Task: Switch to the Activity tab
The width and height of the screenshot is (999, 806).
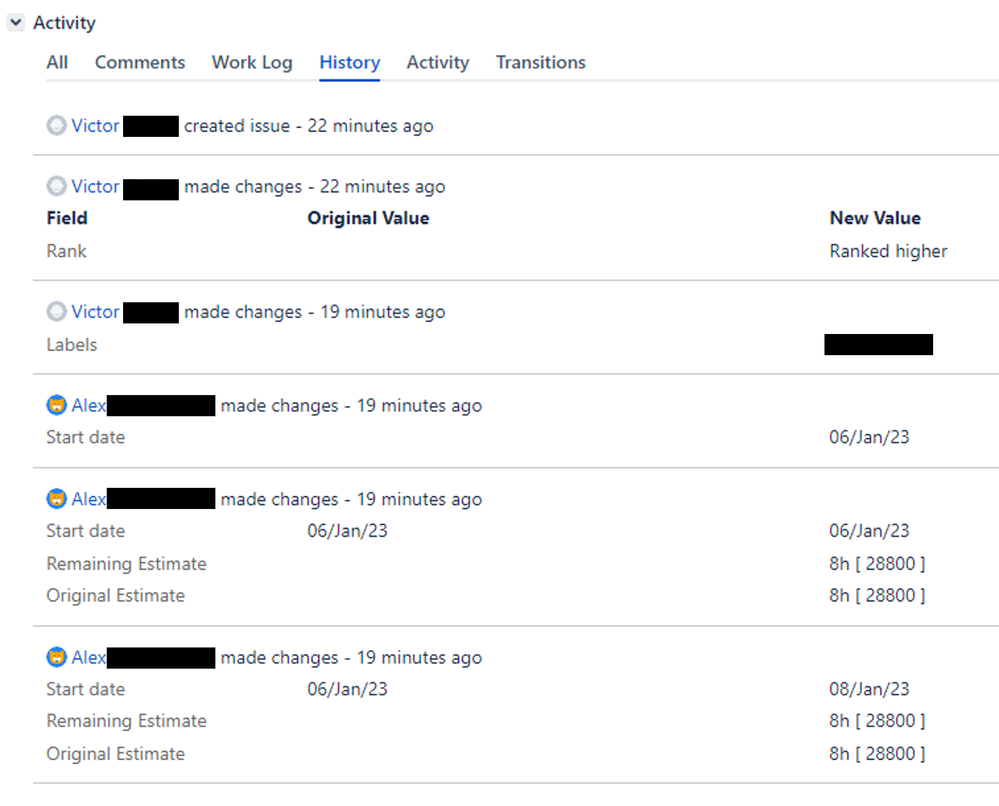Action: (x=438, y=62)
